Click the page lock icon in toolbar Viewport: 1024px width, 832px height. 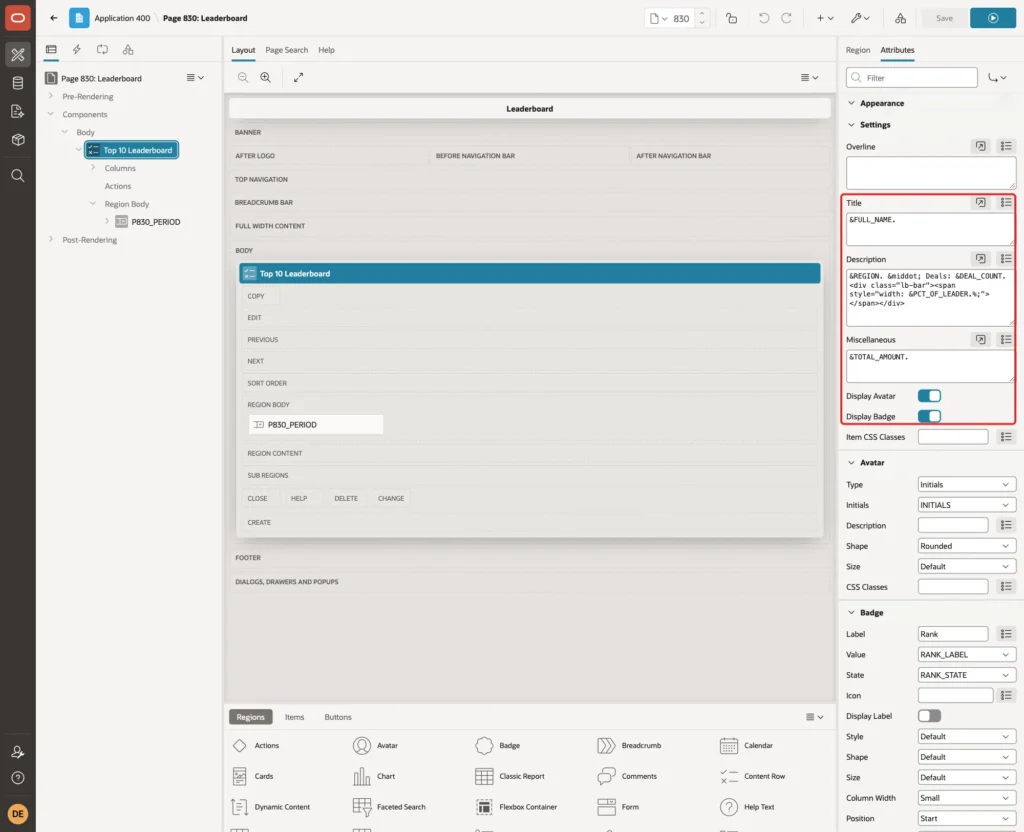[x=731, y=18]
